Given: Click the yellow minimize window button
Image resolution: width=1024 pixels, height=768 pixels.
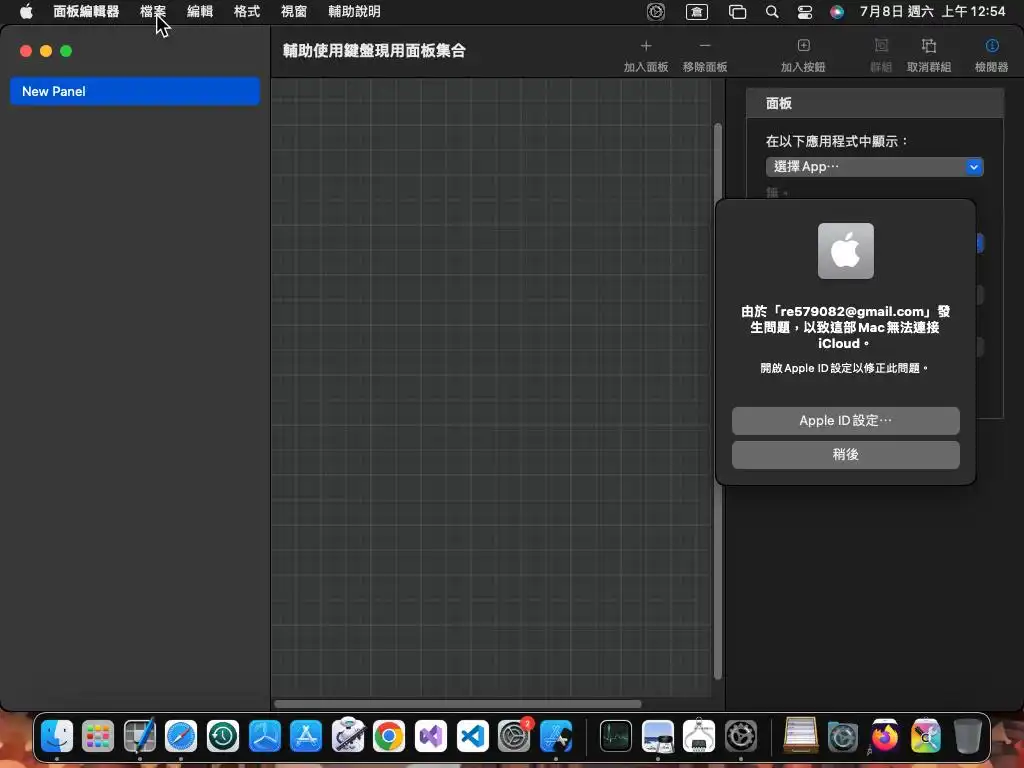Looking at the screenshot, I should click(x=46, y=51).
